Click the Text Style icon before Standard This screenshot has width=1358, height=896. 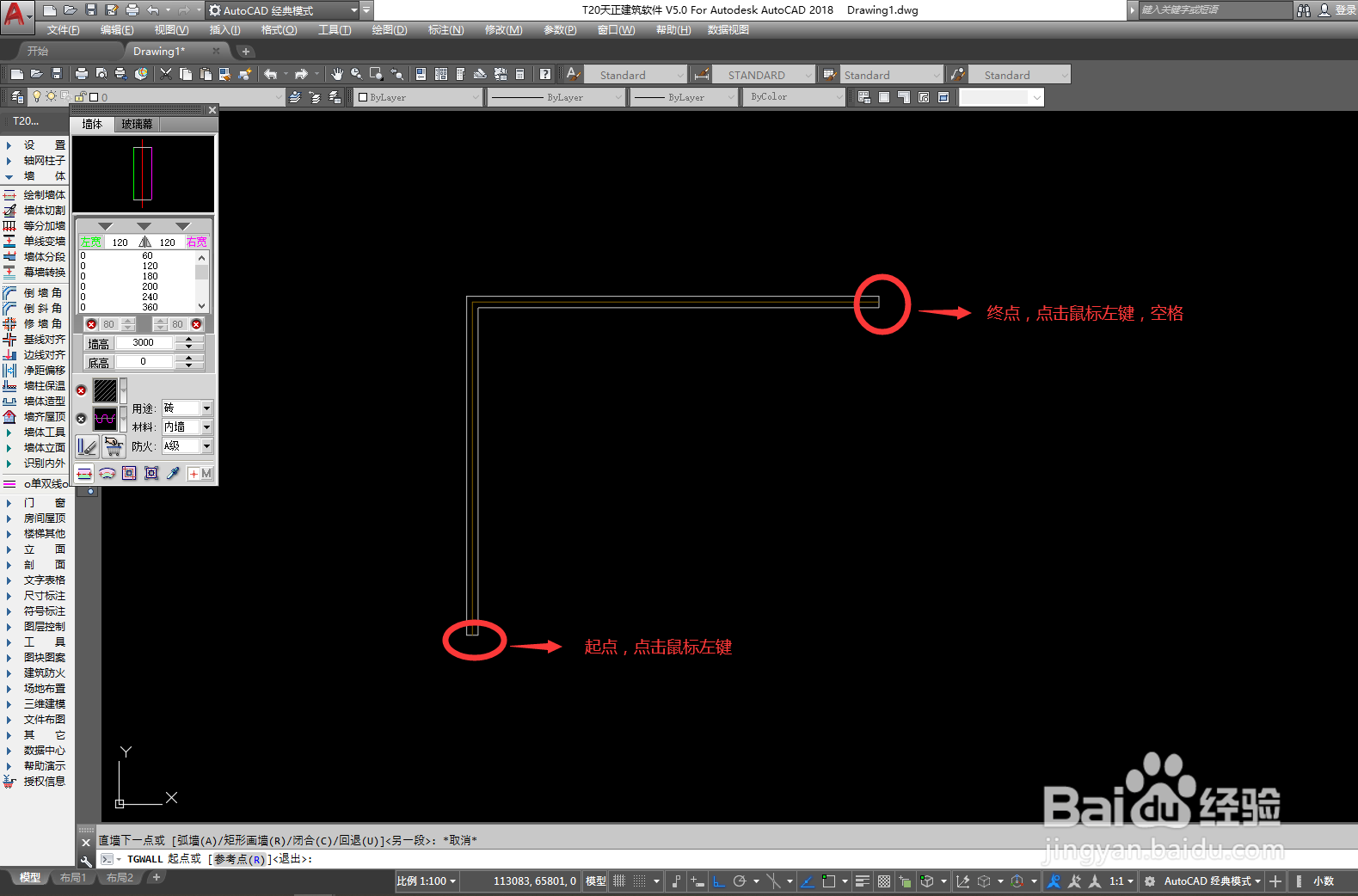click(574, 75)
